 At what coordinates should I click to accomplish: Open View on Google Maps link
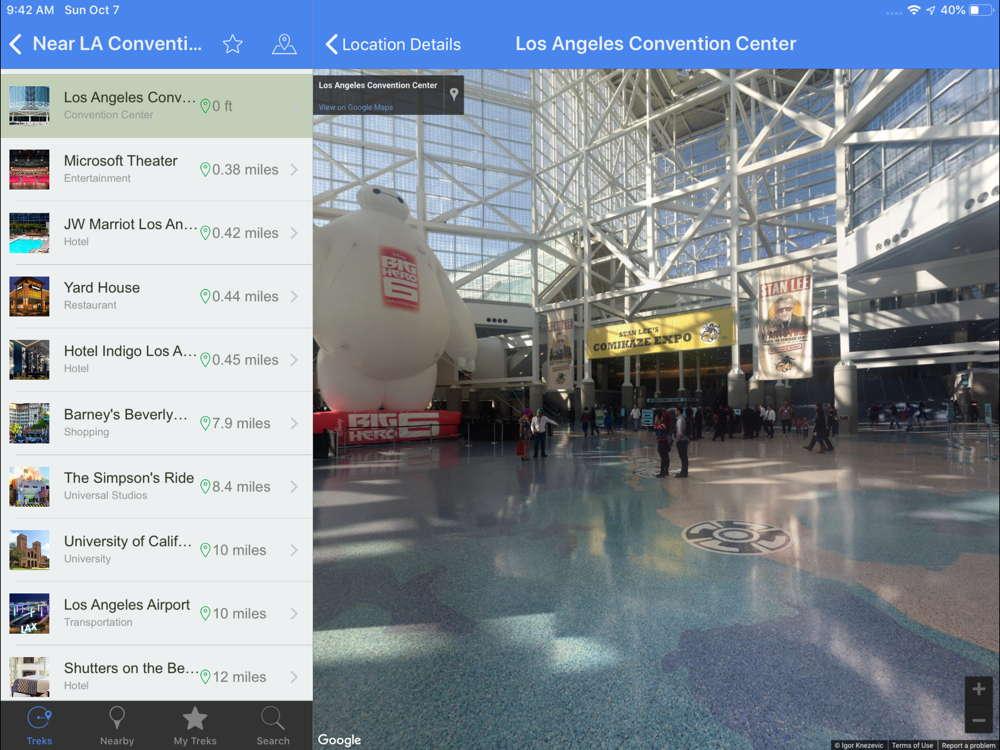(356, 107)
